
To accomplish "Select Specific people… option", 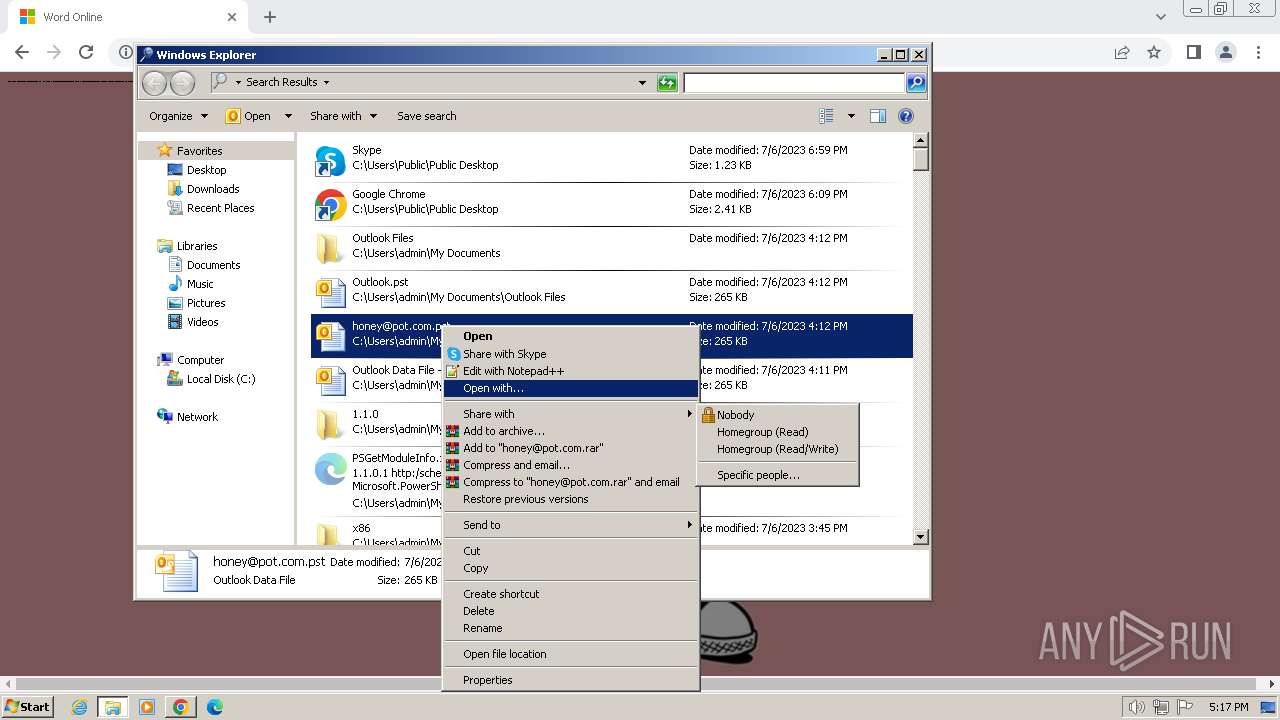I will (777, 475).
